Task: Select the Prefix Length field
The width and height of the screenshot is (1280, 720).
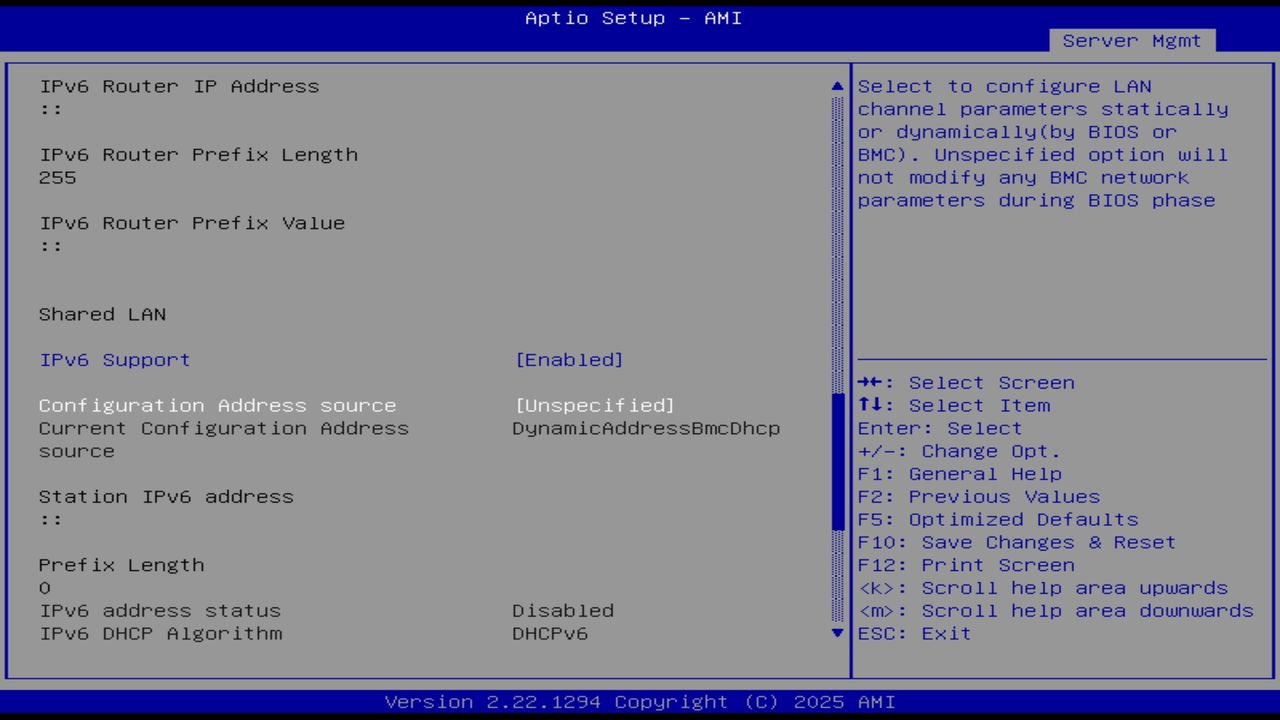Action: point(121,565)
